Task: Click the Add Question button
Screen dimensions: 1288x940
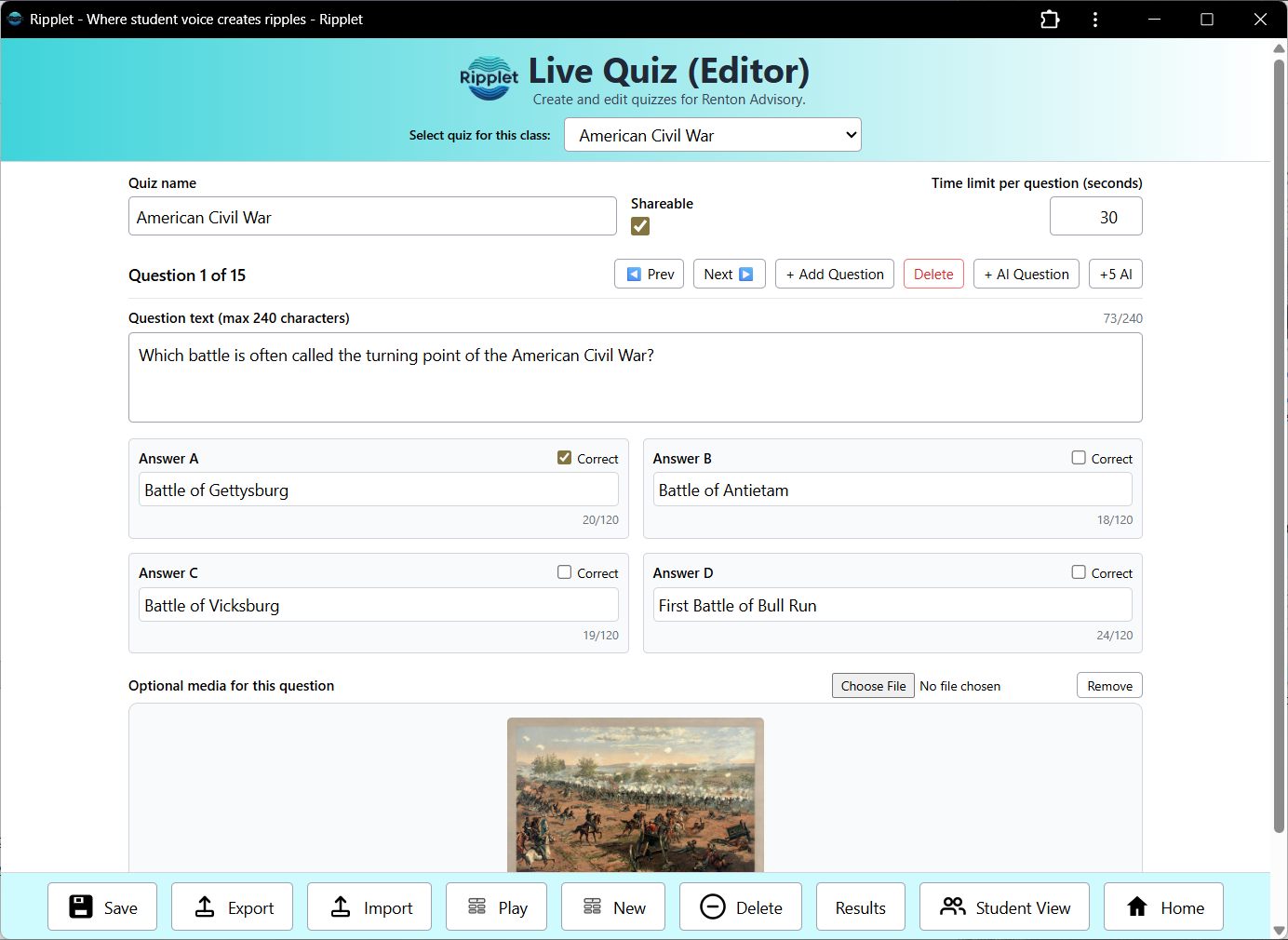Action: [x=835, y=274]
